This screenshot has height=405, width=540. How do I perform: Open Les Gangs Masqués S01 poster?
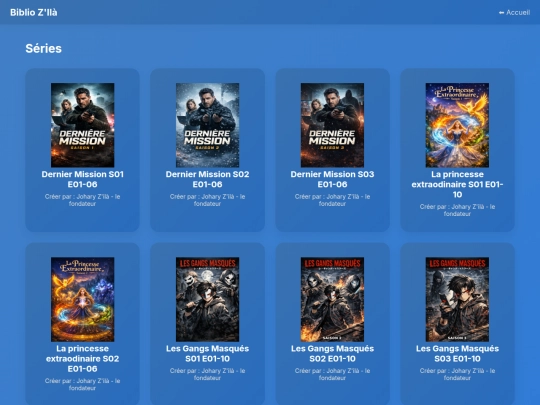[207, 299]
